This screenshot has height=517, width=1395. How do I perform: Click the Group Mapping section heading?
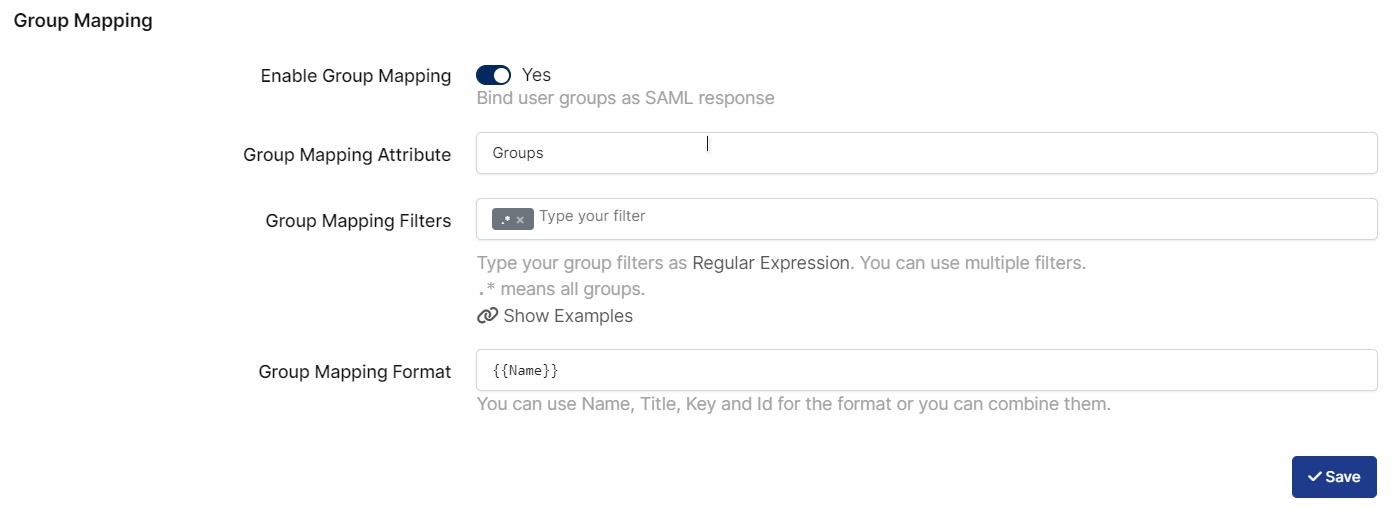(83, 21)
